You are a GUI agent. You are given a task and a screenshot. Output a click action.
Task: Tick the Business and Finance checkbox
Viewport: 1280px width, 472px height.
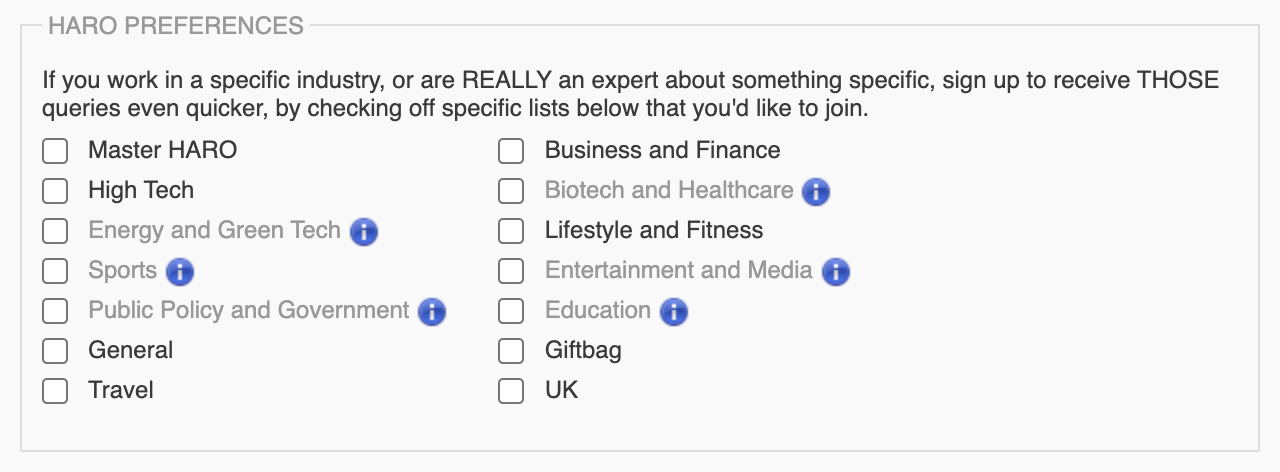pos(511,151)
